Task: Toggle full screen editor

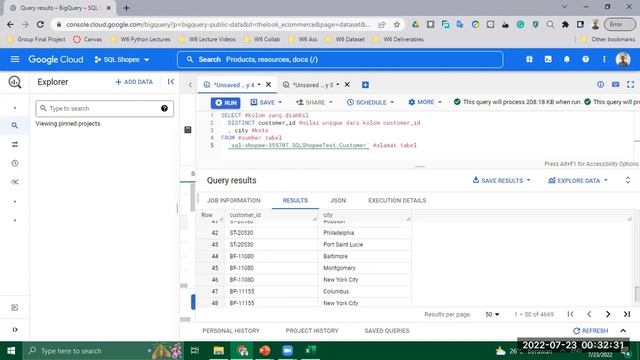Action: [631, 84]
